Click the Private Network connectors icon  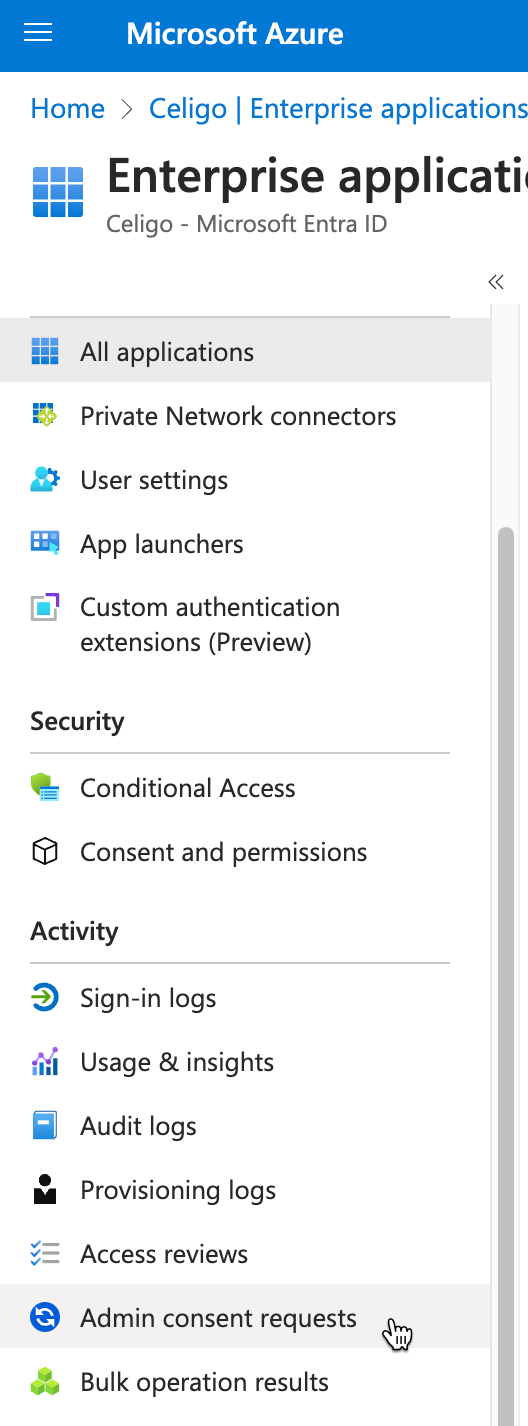tap(45, 416)
